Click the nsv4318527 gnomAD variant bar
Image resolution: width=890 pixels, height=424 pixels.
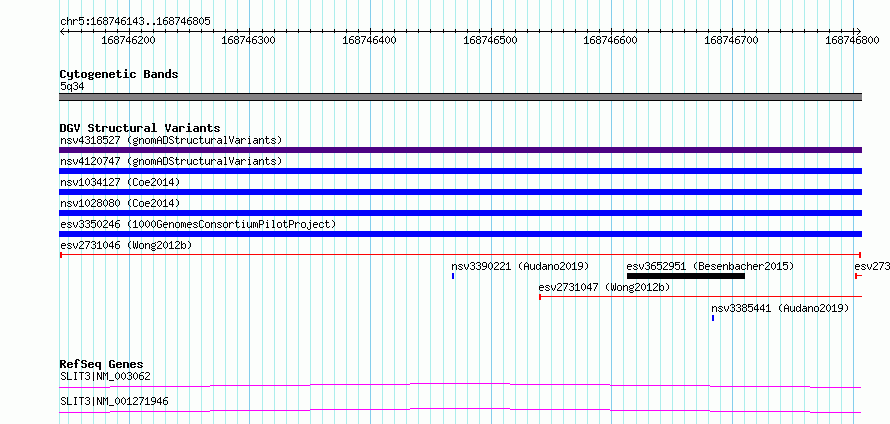click(x=460, y=150)
